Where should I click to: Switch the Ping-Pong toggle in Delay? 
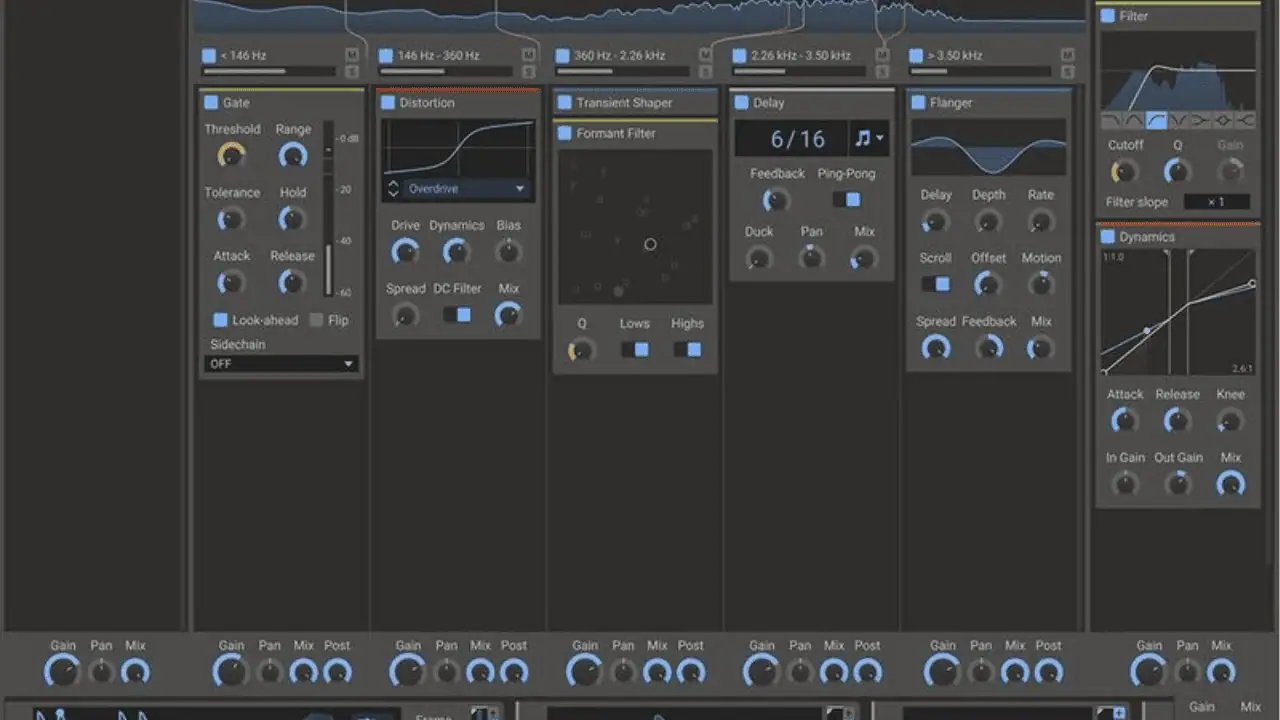coord(846,199)
